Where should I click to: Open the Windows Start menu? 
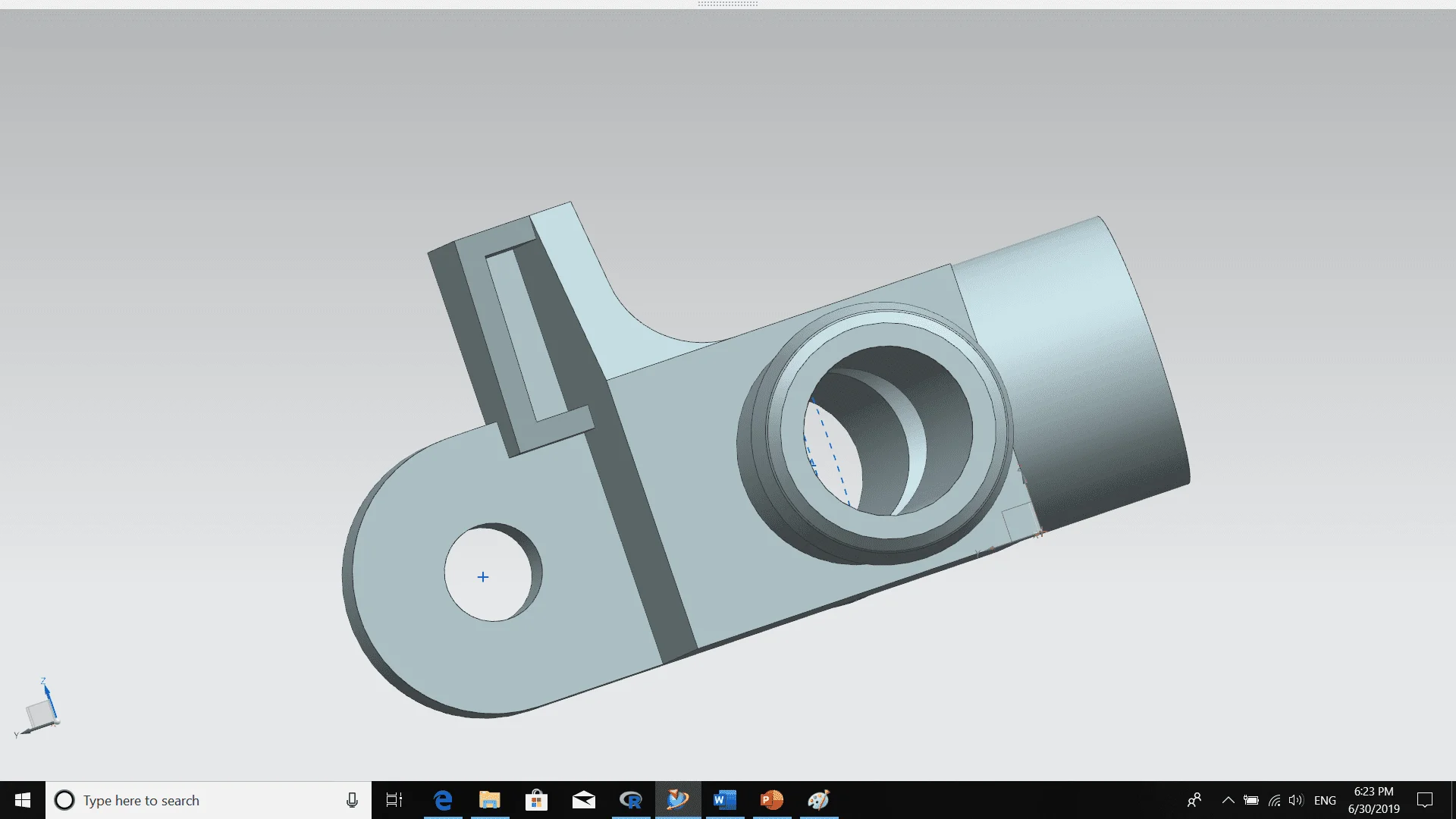23,800
